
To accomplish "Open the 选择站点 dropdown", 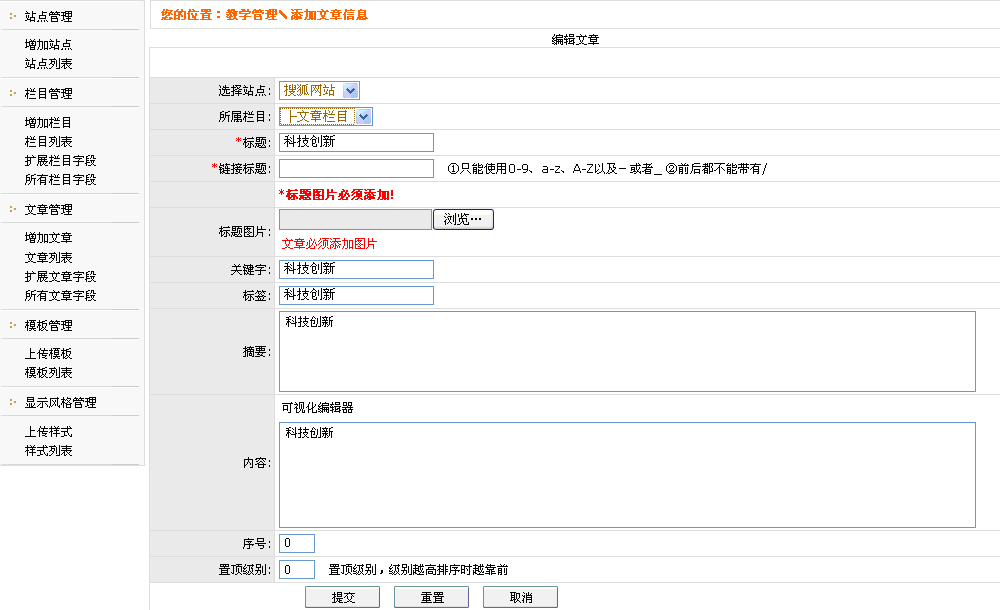I will point(319,90).
